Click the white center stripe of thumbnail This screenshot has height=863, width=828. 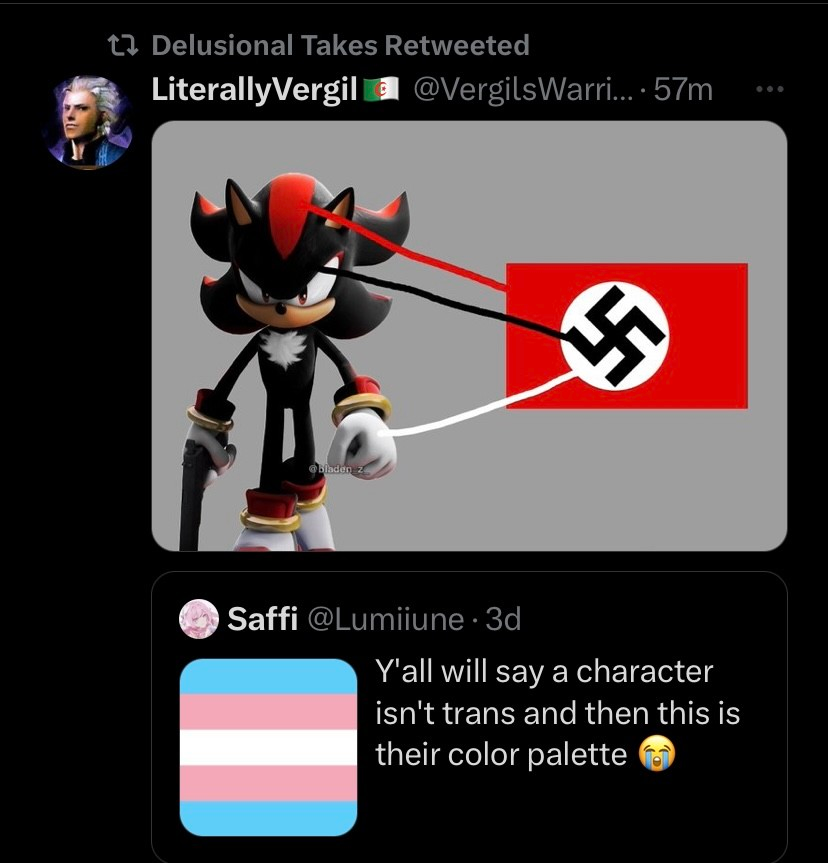coord(268,747)
